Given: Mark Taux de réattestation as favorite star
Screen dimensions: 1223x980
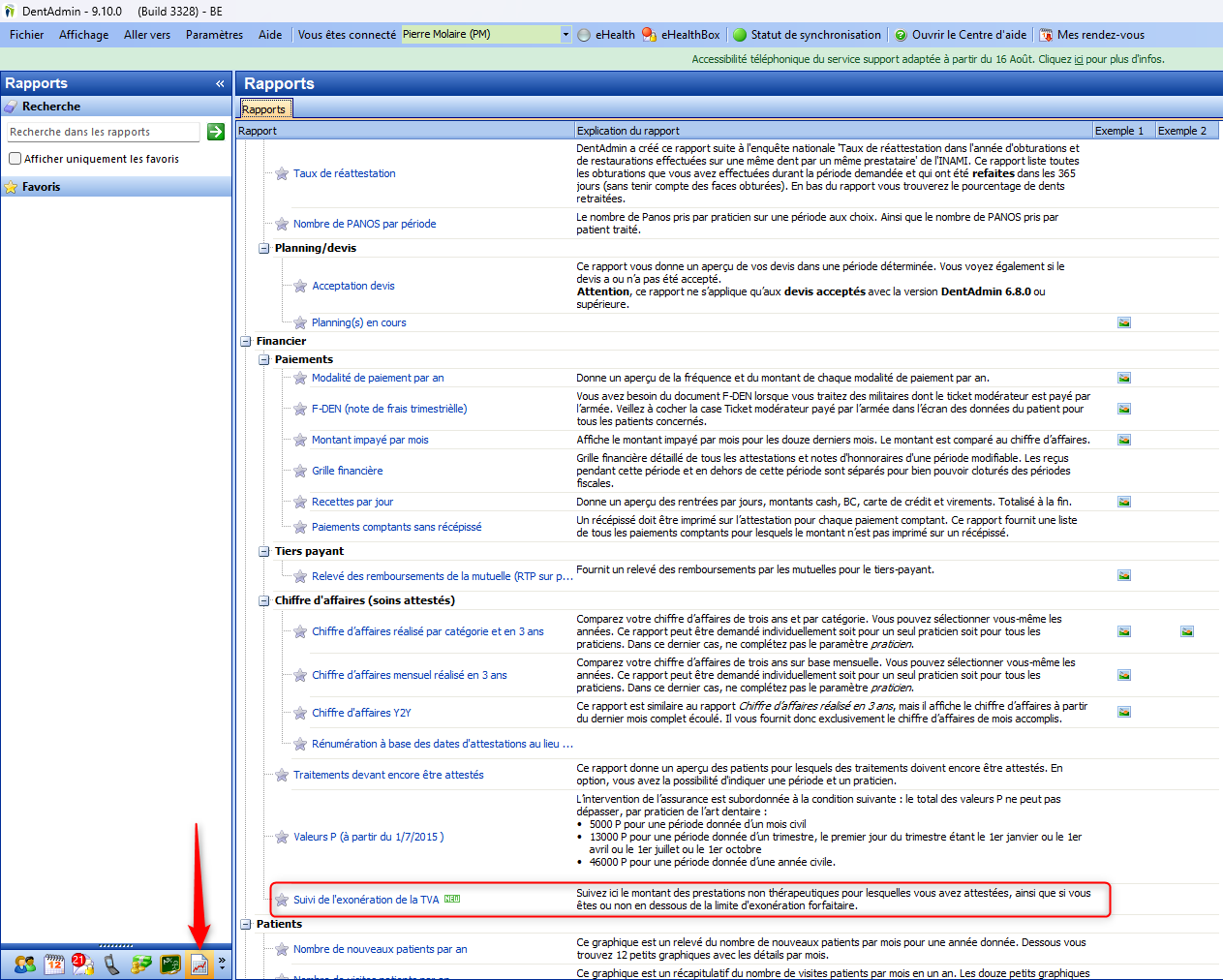Looking at the screenshot, I should coord(282,174).
